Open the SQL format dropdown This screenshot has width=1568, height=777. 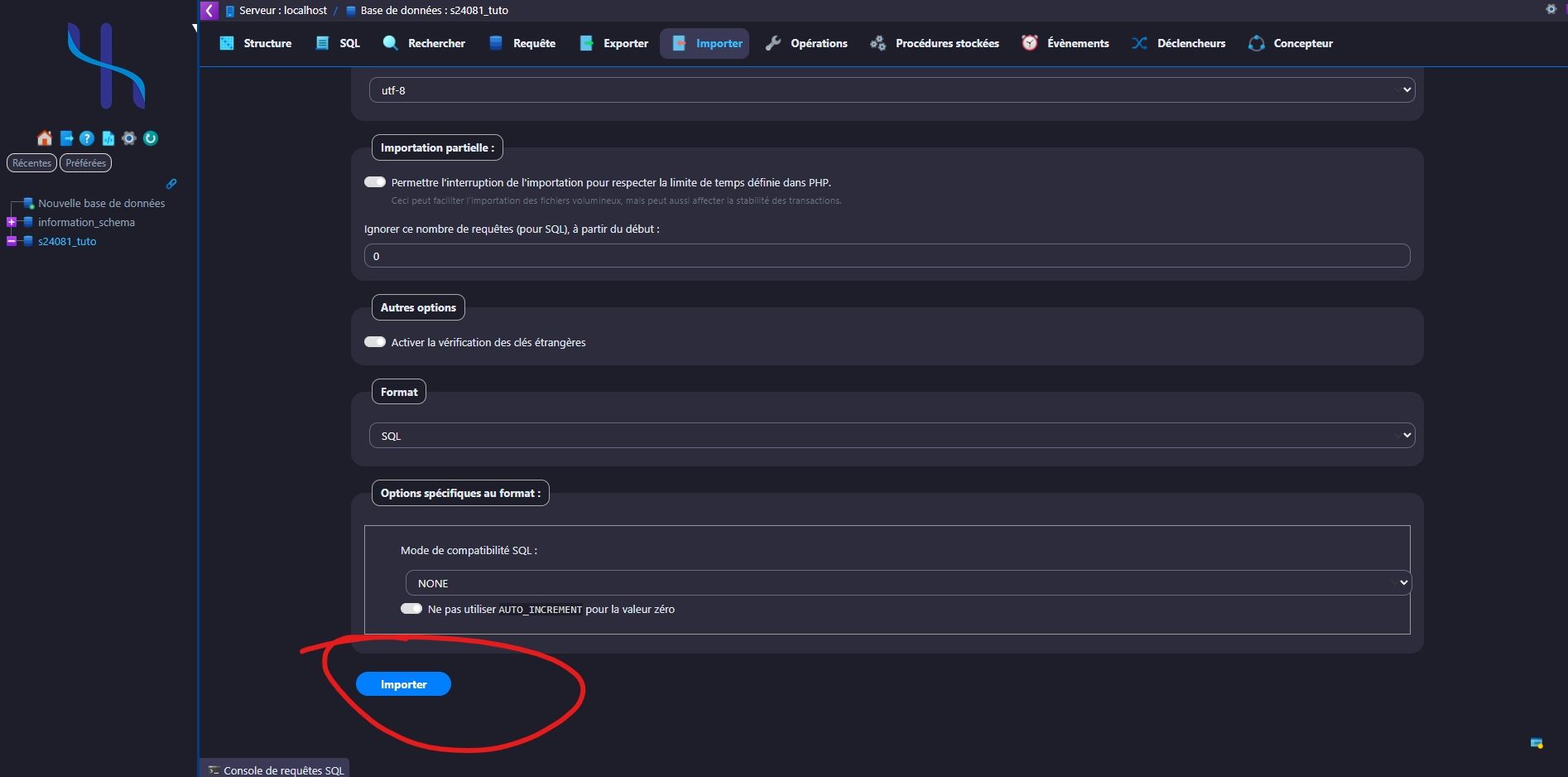[891, 436]
